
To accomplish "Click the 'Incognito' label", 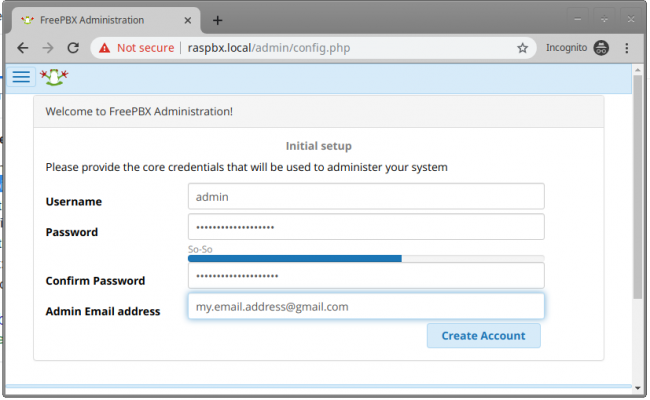I will coord(566,48).
